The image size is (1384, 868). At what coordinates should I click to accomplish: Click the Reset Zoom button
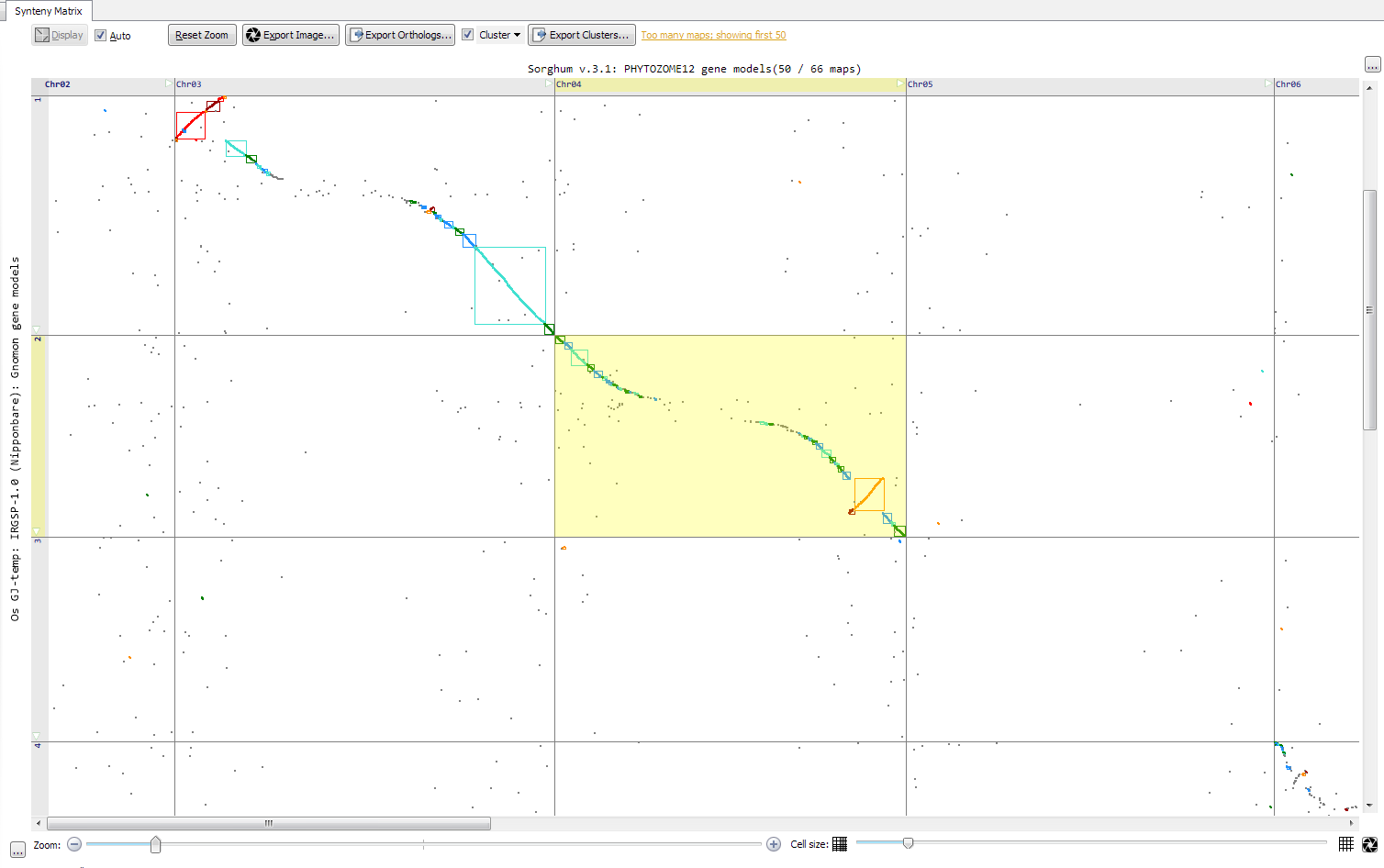[x=202, y=35]
